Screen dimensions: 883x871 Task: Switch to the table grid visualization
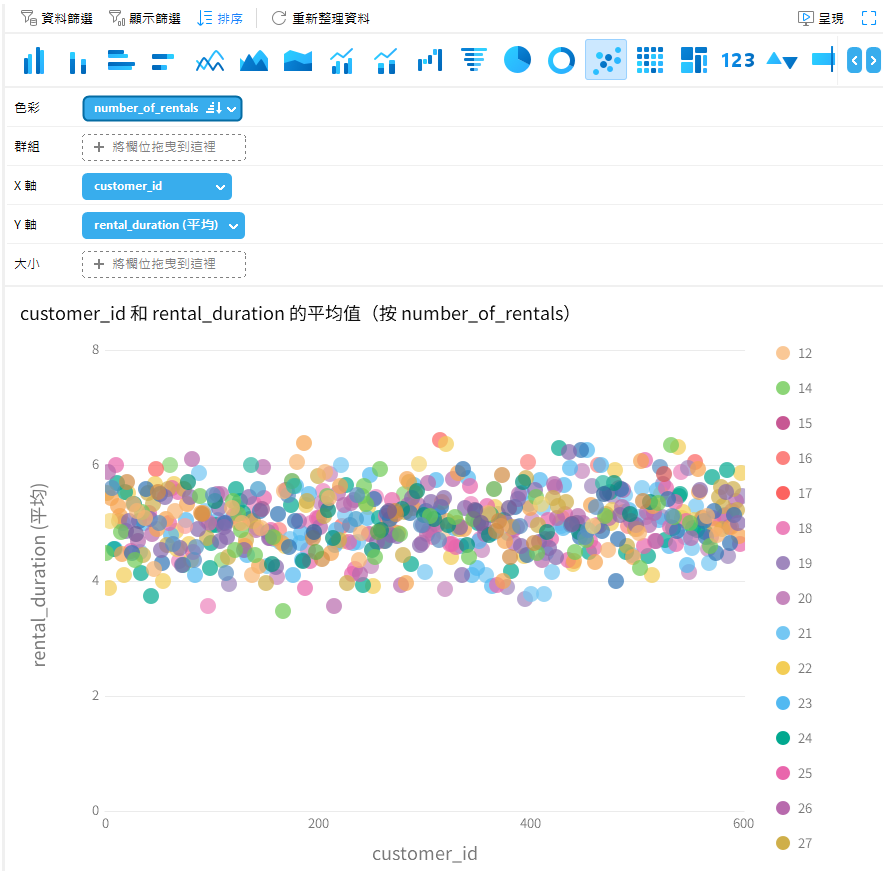click(x=649, y=60)
